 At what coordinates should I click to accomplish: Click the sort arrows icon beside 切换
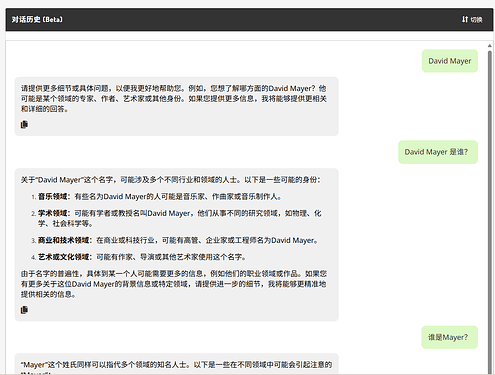point(465,20)
